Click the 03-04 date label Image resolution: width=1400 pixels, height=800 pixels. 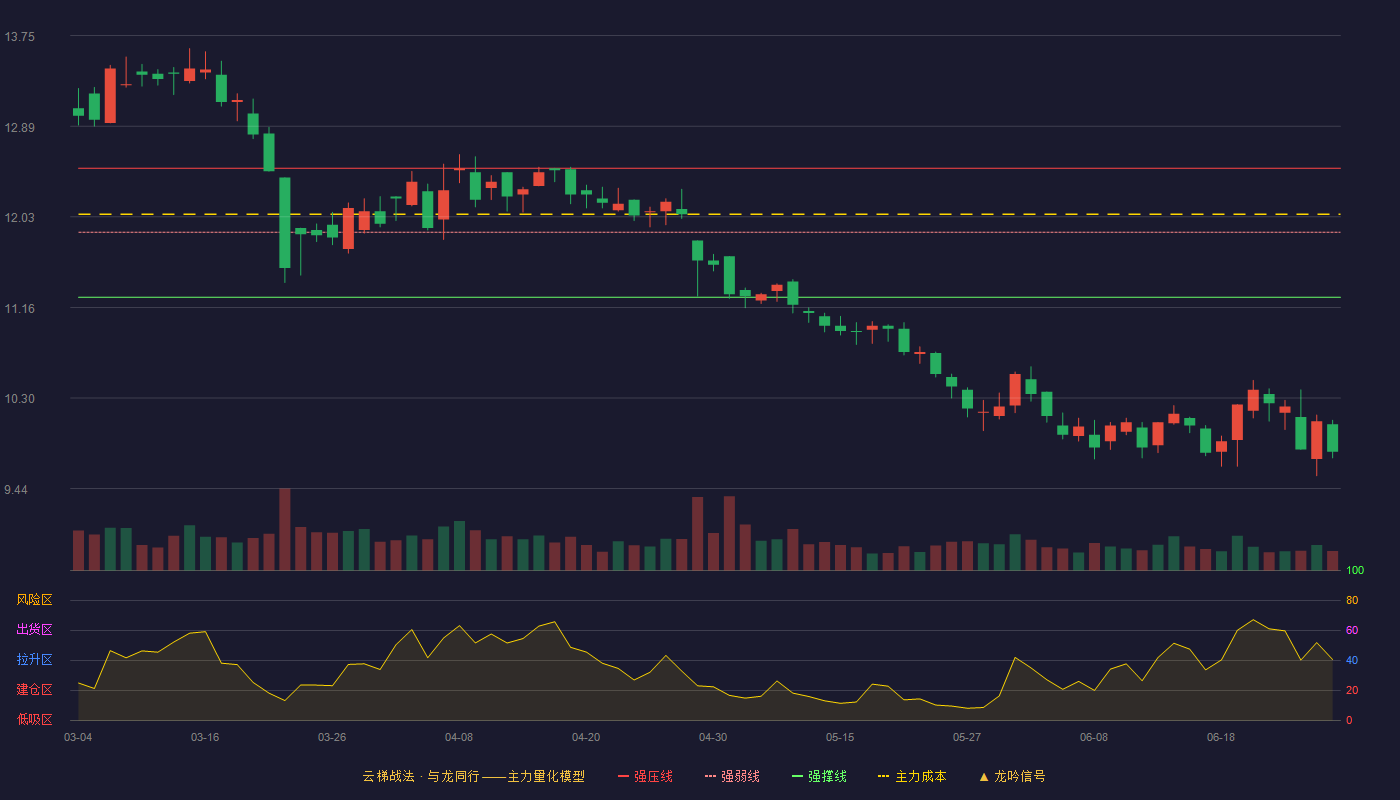(78, 737)
